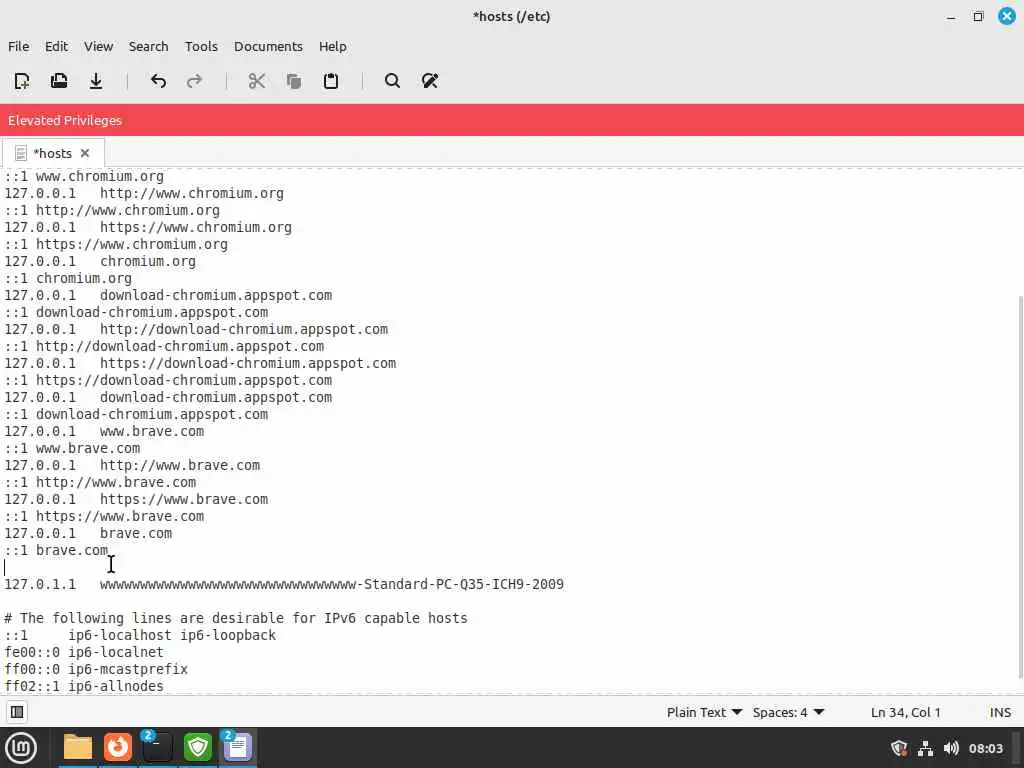Image resolution: width=1024 pixels, height=768 pixels.
Task: Click the line '::1 www.chromium.org'
Action: 84,176
